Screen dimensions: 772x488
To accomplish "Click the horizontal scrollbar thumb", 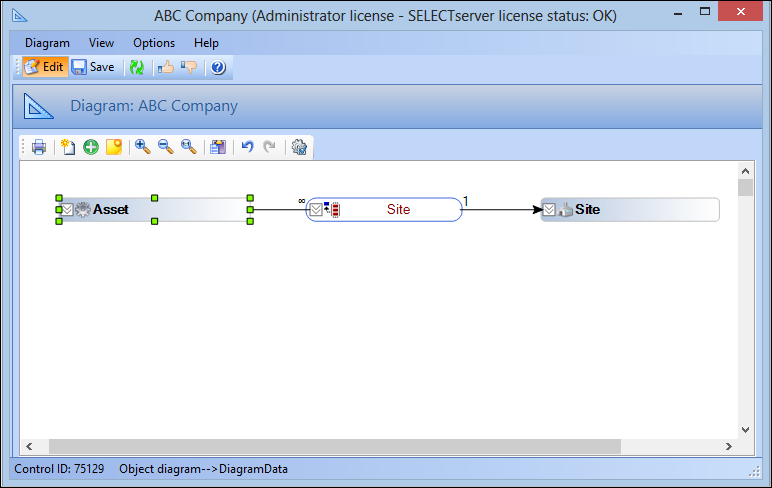I will click(335, 447).
